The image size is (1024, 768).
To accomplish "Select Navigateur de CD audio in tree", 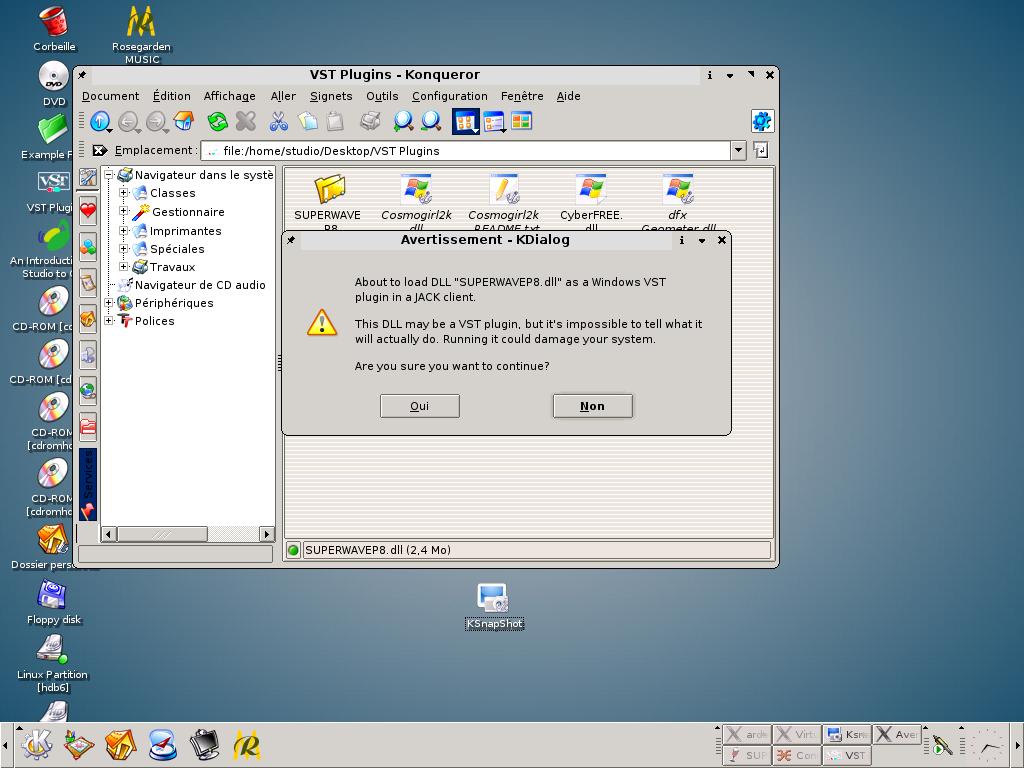I will [200, 285].
